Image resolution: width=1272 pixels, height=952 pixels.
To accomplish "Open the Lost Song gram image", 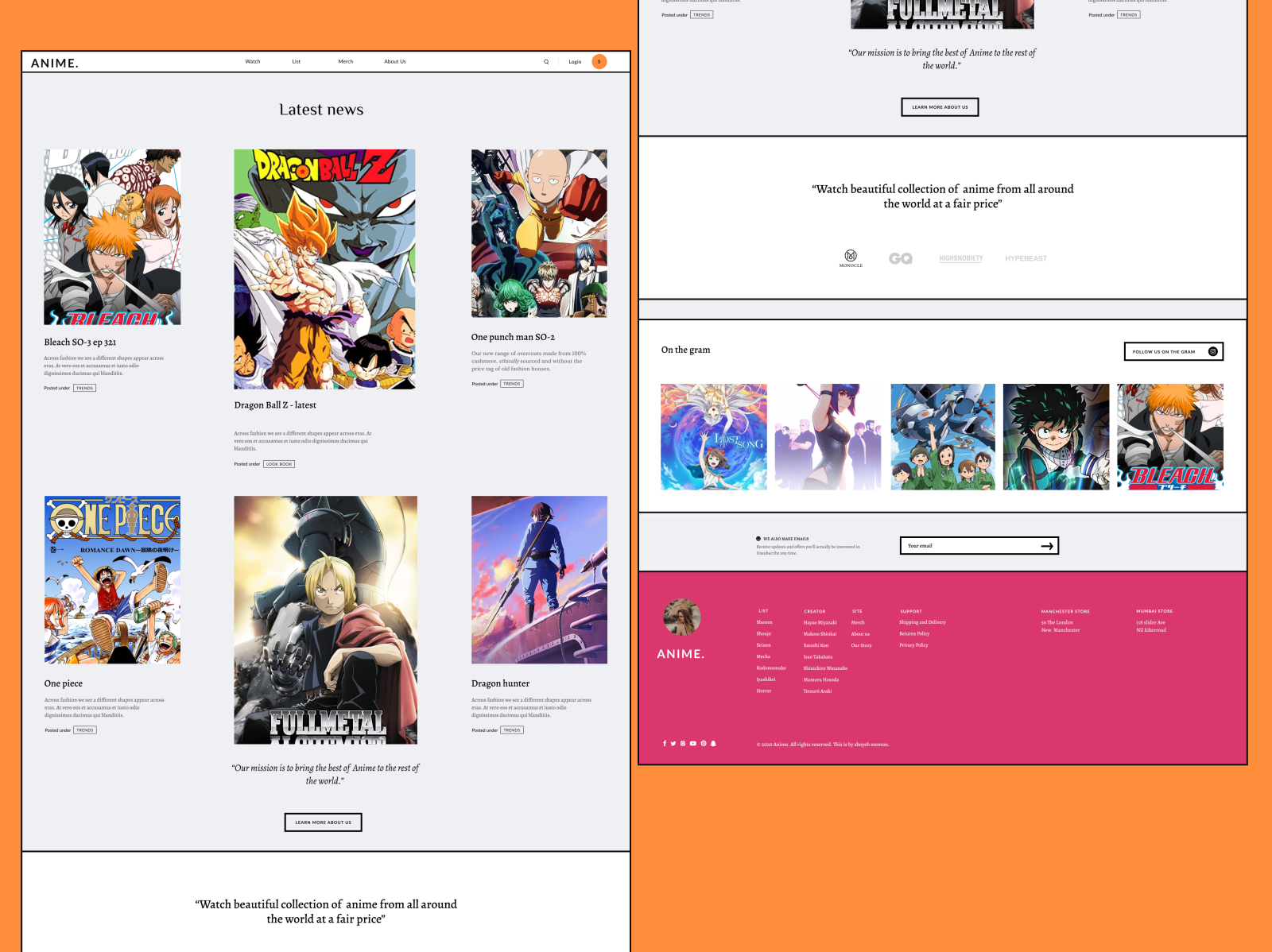I will click(714, 437).
